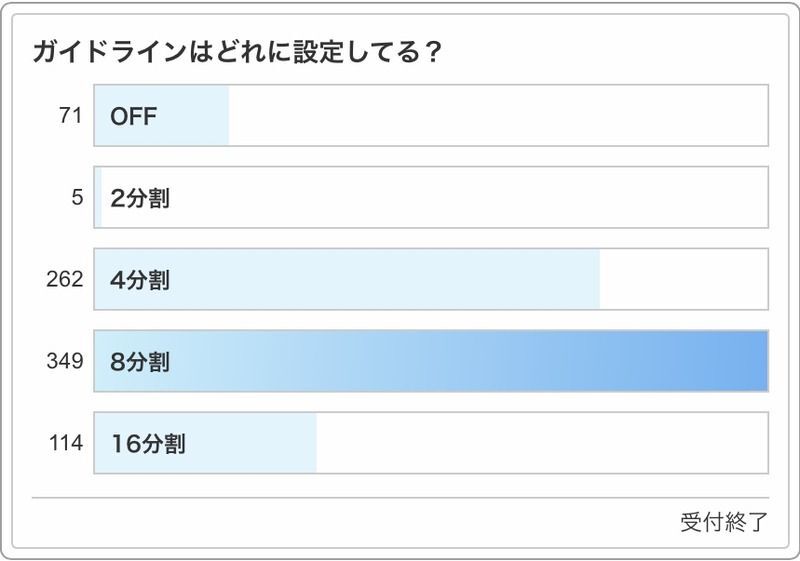
Task: Click the poll title about ガイドライン
Action: pos(237,53)
